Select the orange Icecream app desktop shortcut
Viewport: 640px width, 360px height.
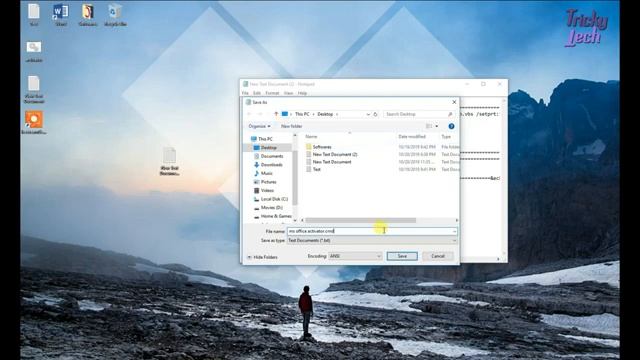click(34, 123)
